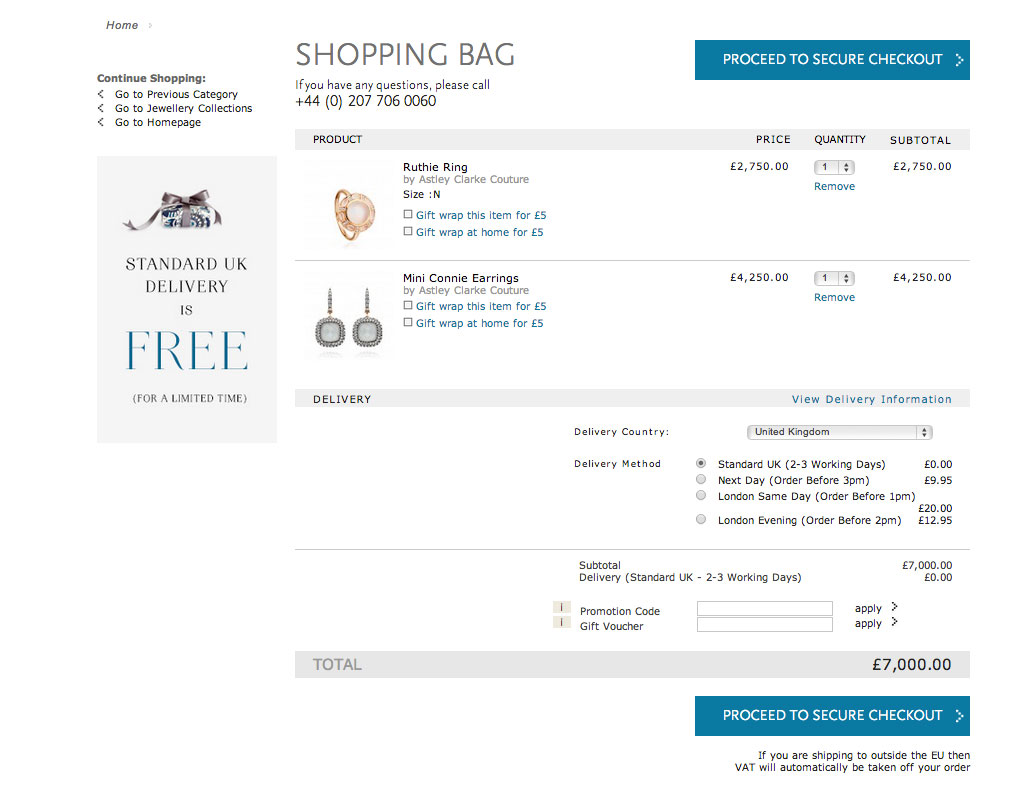
Task: Go to Home breadcrumb link
Action: (122, 25)
